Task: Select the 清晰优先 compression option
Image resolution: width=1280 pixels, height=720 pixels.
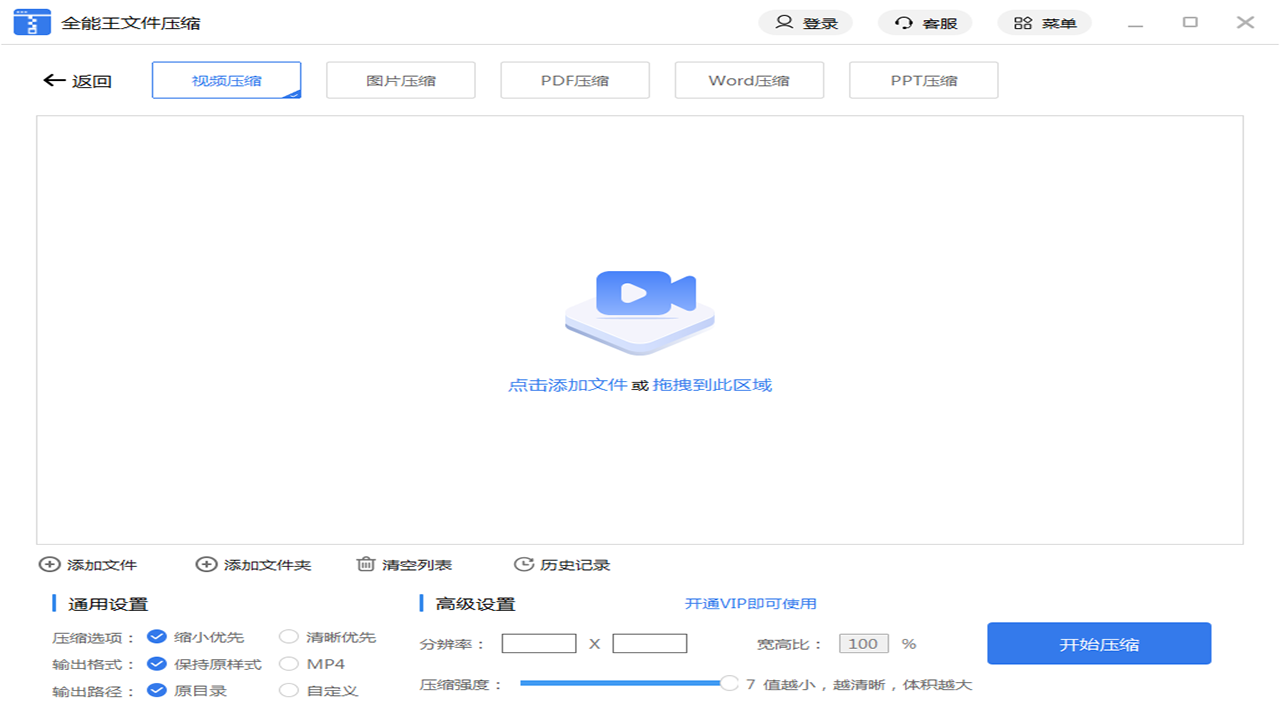Action: pyautogui.click(x=289, y=636)
